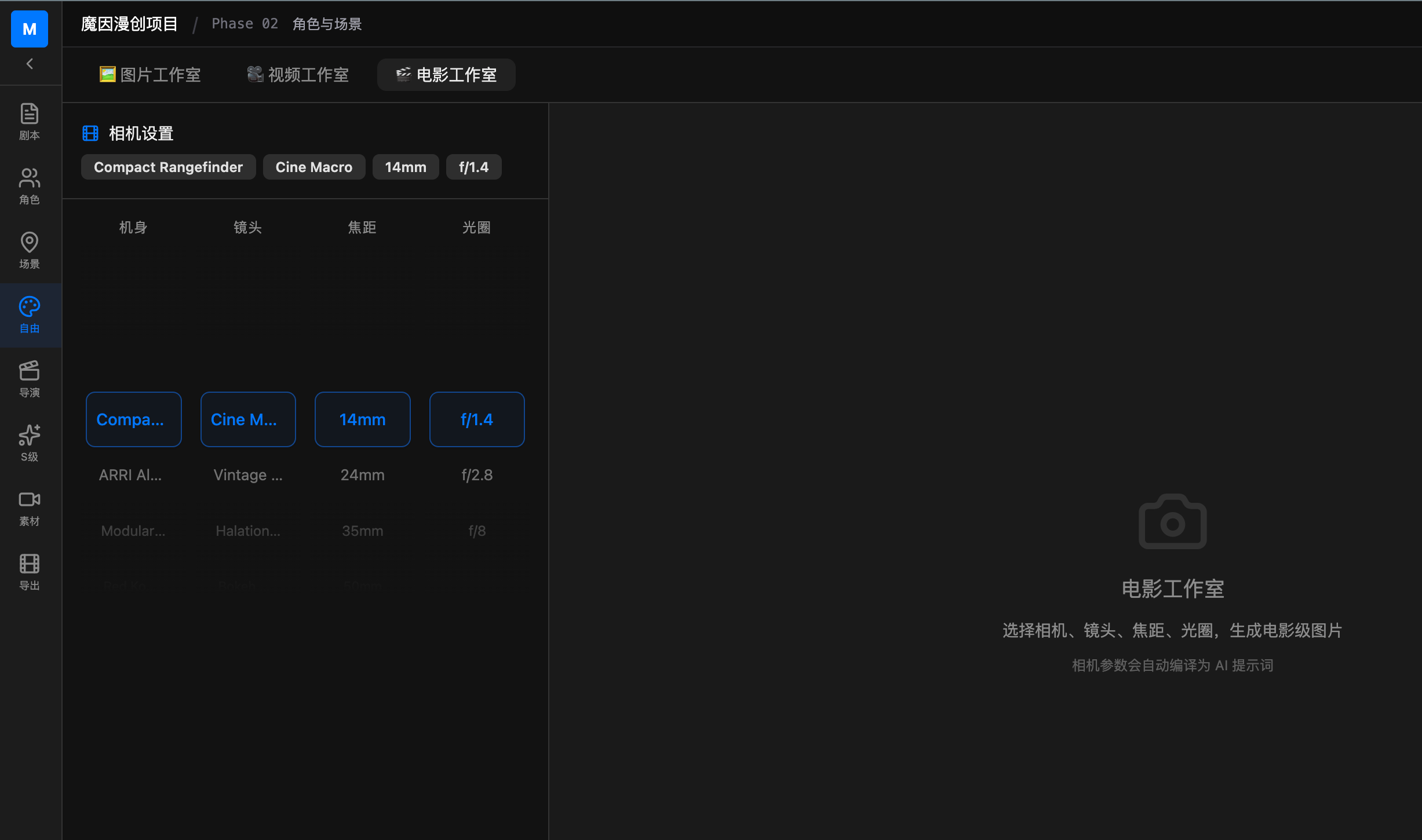Choose 24mm in focal length wheel
This screenshot has width=1422, height=840.
362,475
